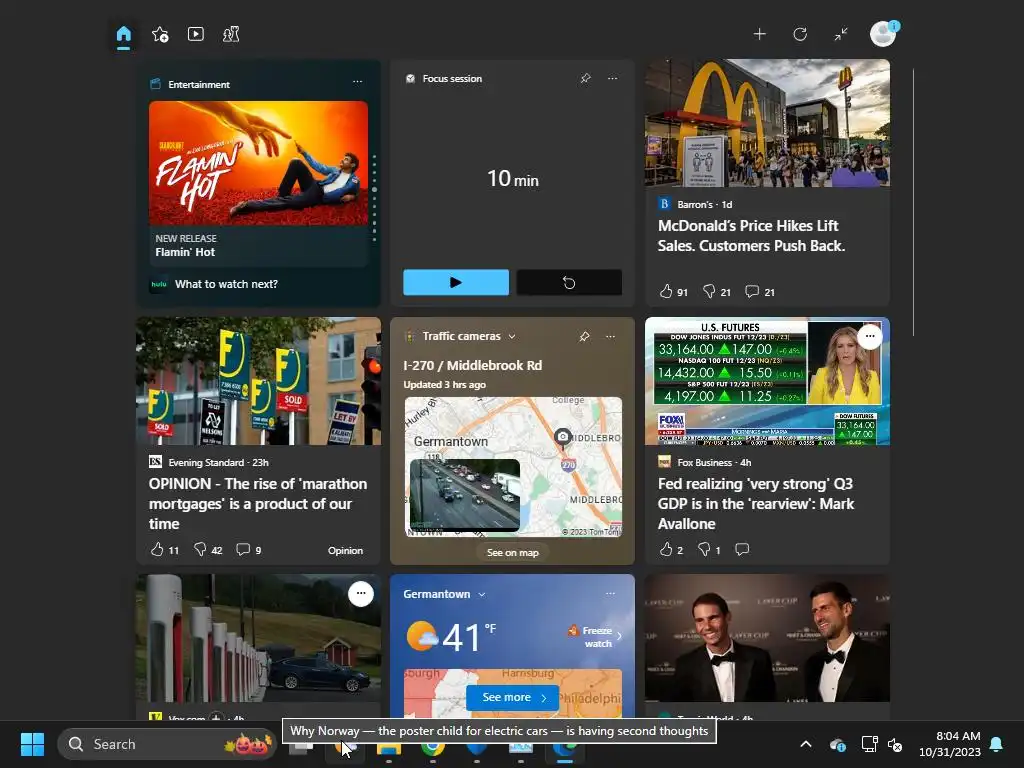Show hidden system tray icons

click(806, 744)
